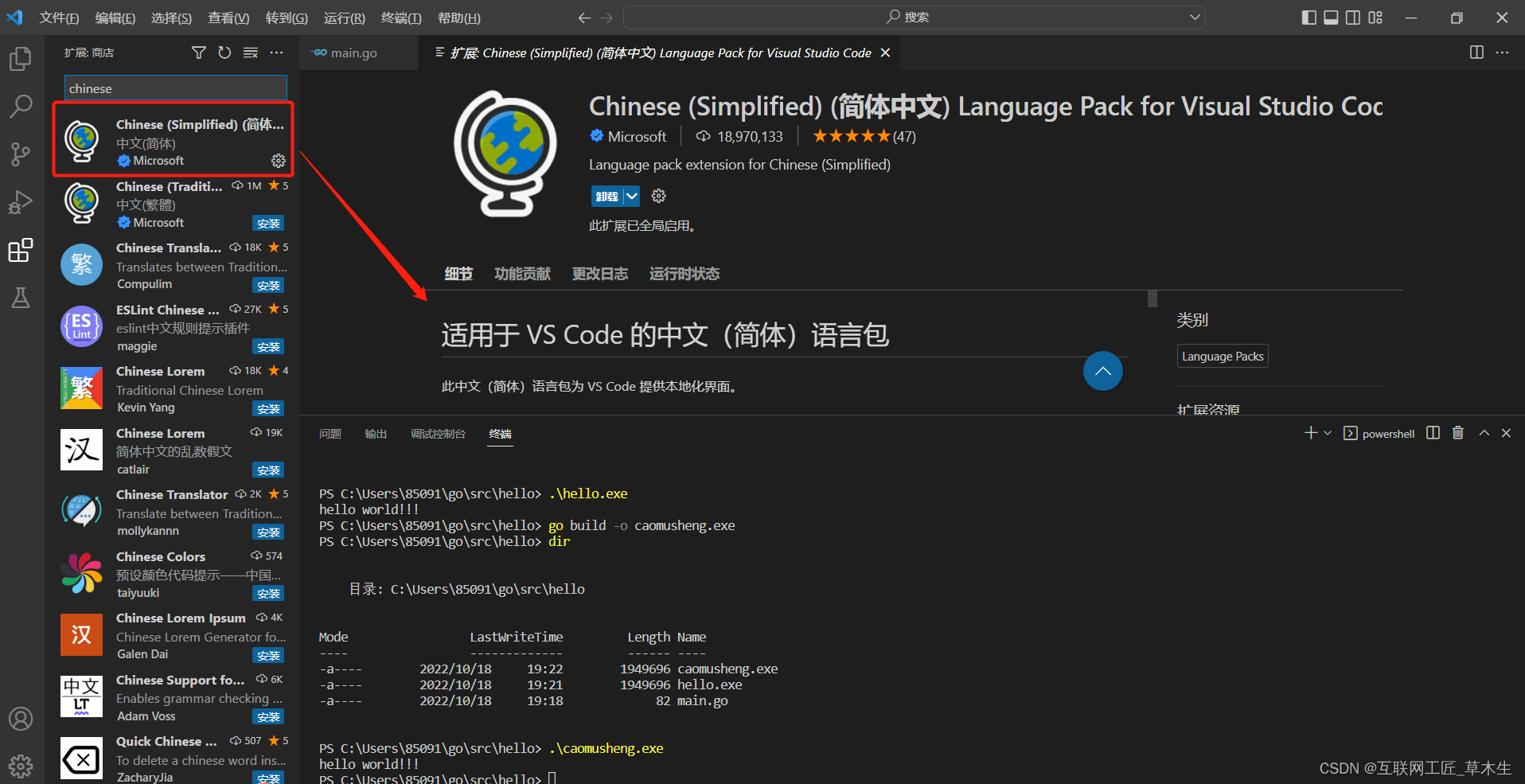Open the Source Control view
Screen dimensions: 1525x784
(21, 154)
